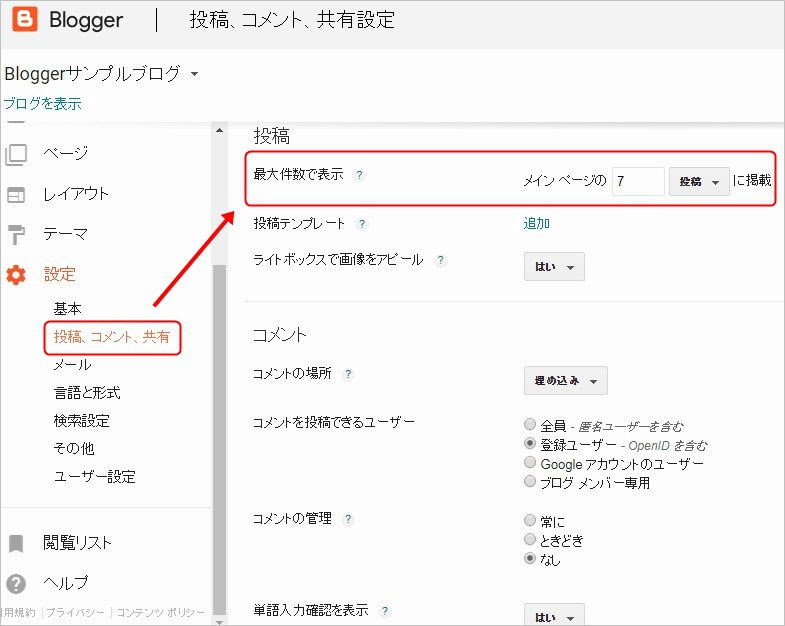Set comment moderation to 常に

coord(530,520)
